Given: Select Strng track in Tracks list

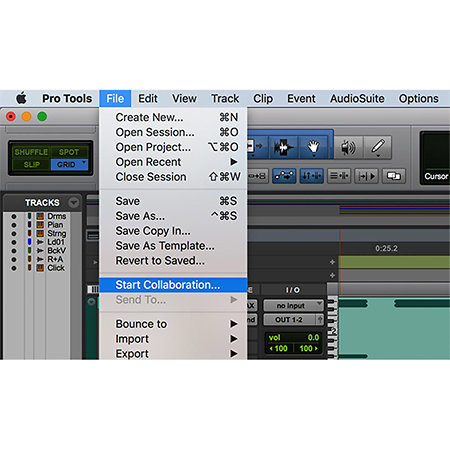Looking at the screenshot, I should pos(56,233).
